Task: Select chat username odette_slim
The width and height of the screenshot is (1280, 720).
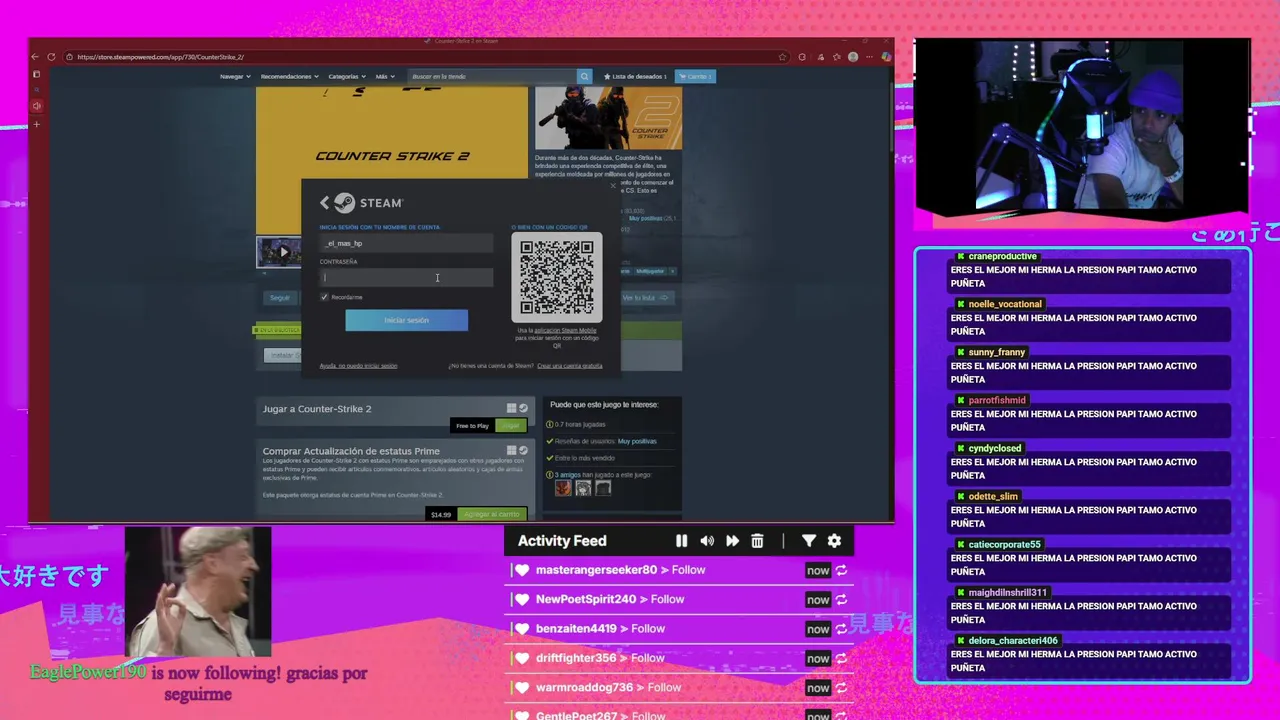Action: (x=993, y=496)
